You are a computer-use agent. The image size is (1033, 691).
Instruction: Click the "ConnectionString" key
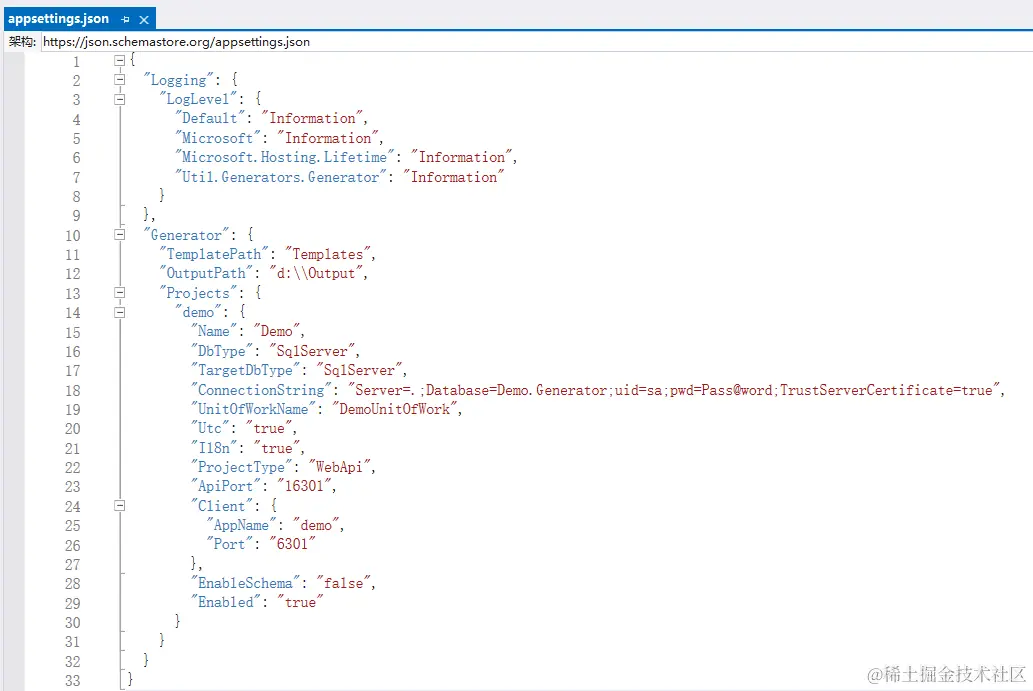click(x=261, y=390)
